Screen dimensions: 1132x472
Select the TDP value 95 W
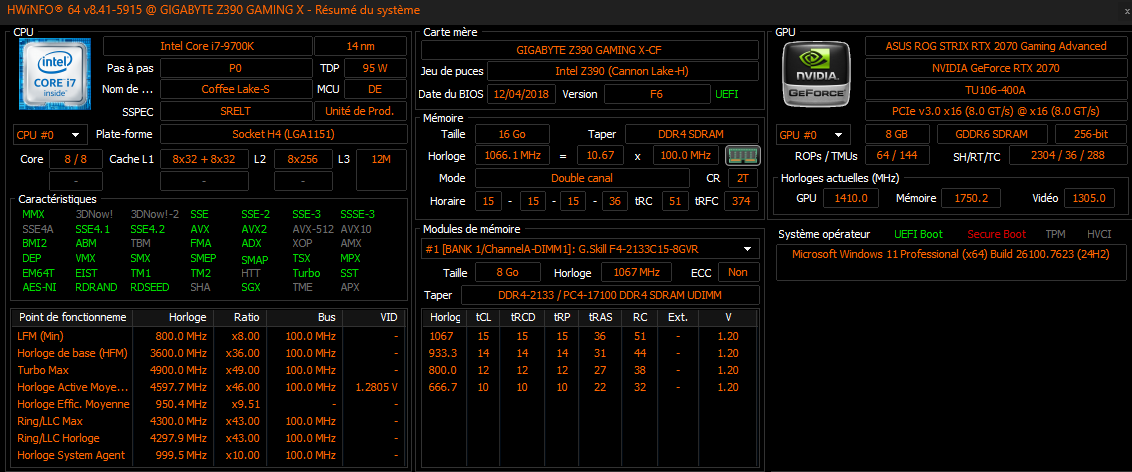coord(375,69)
